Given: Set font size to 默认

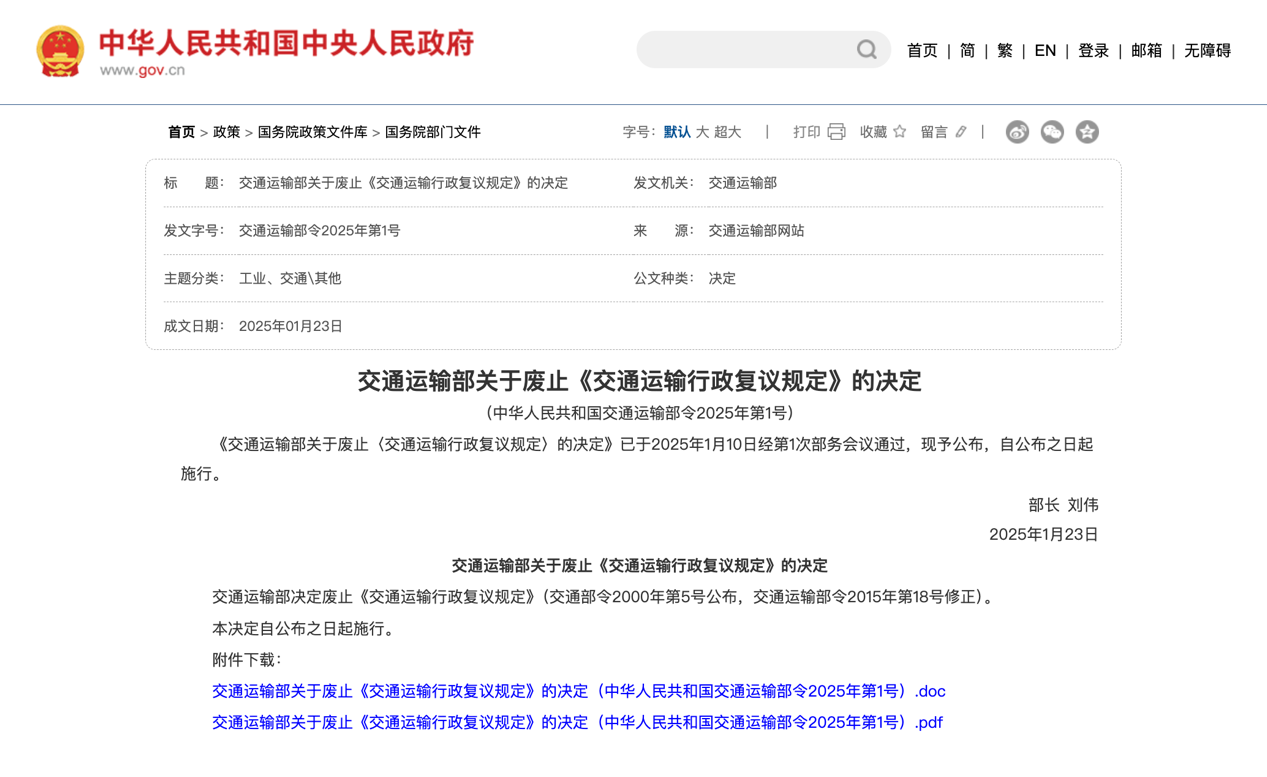Looking at the screenshot, I should coord(677,132).
